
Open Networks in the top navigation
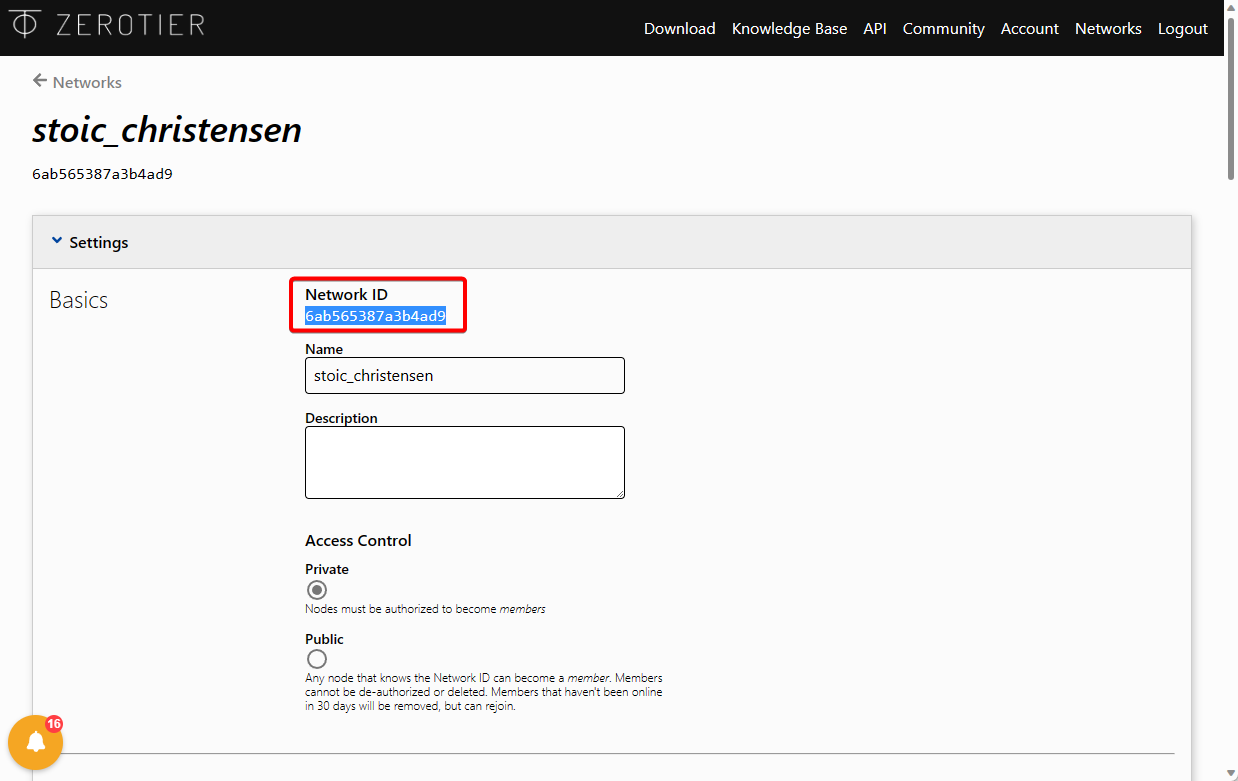(1108, 28)
